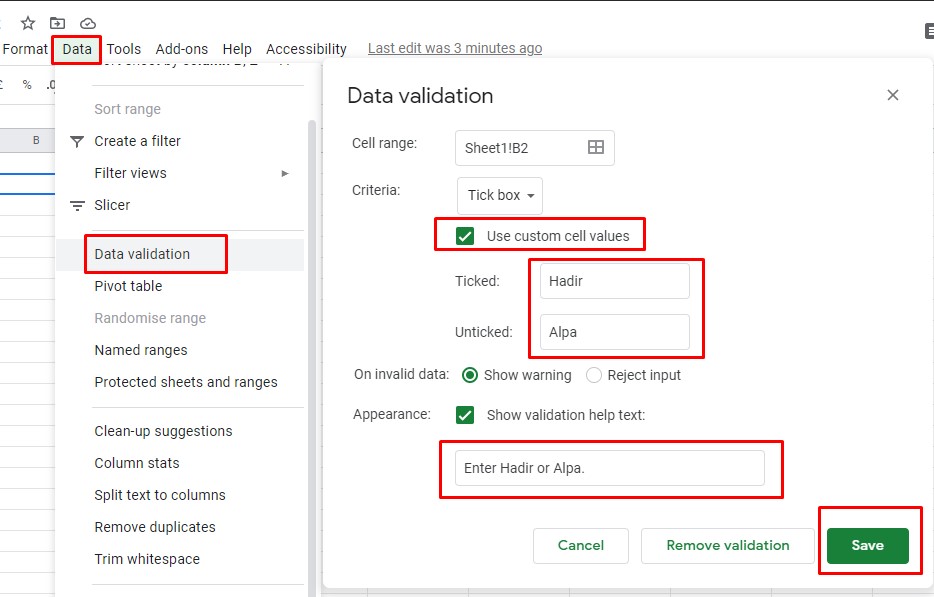Open the select data range grid icon

click(x=598, y=146)
